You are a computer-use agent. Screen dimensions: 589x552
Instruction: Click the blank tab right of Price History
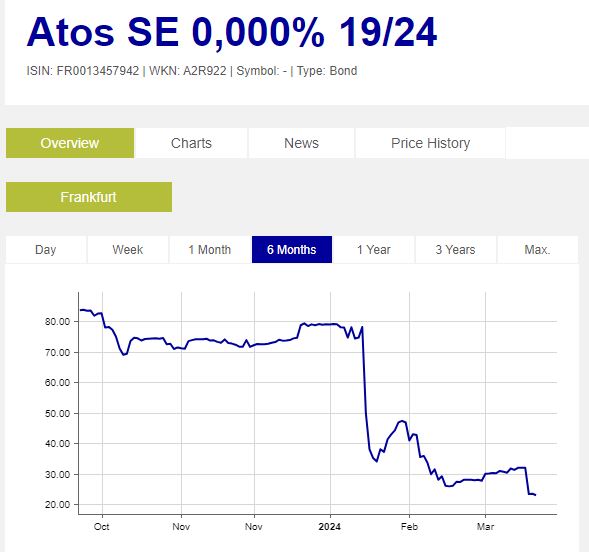pyautogui.click(x=547, y=143)
